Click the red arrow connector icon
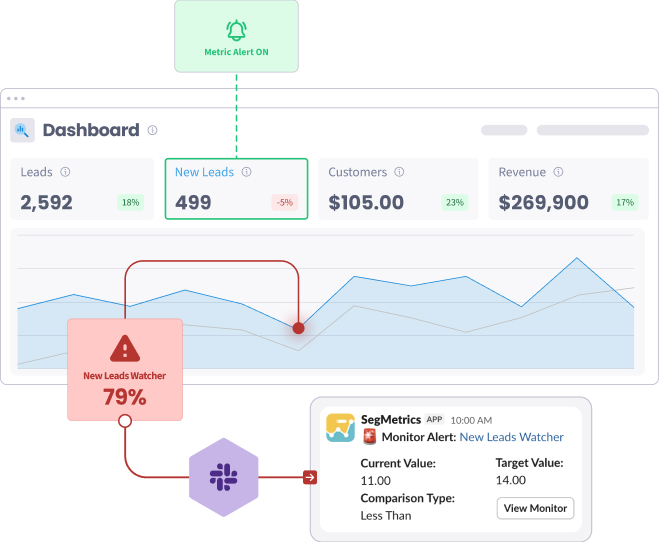Viewport: 659px width, 542px height. click(310, 477)
